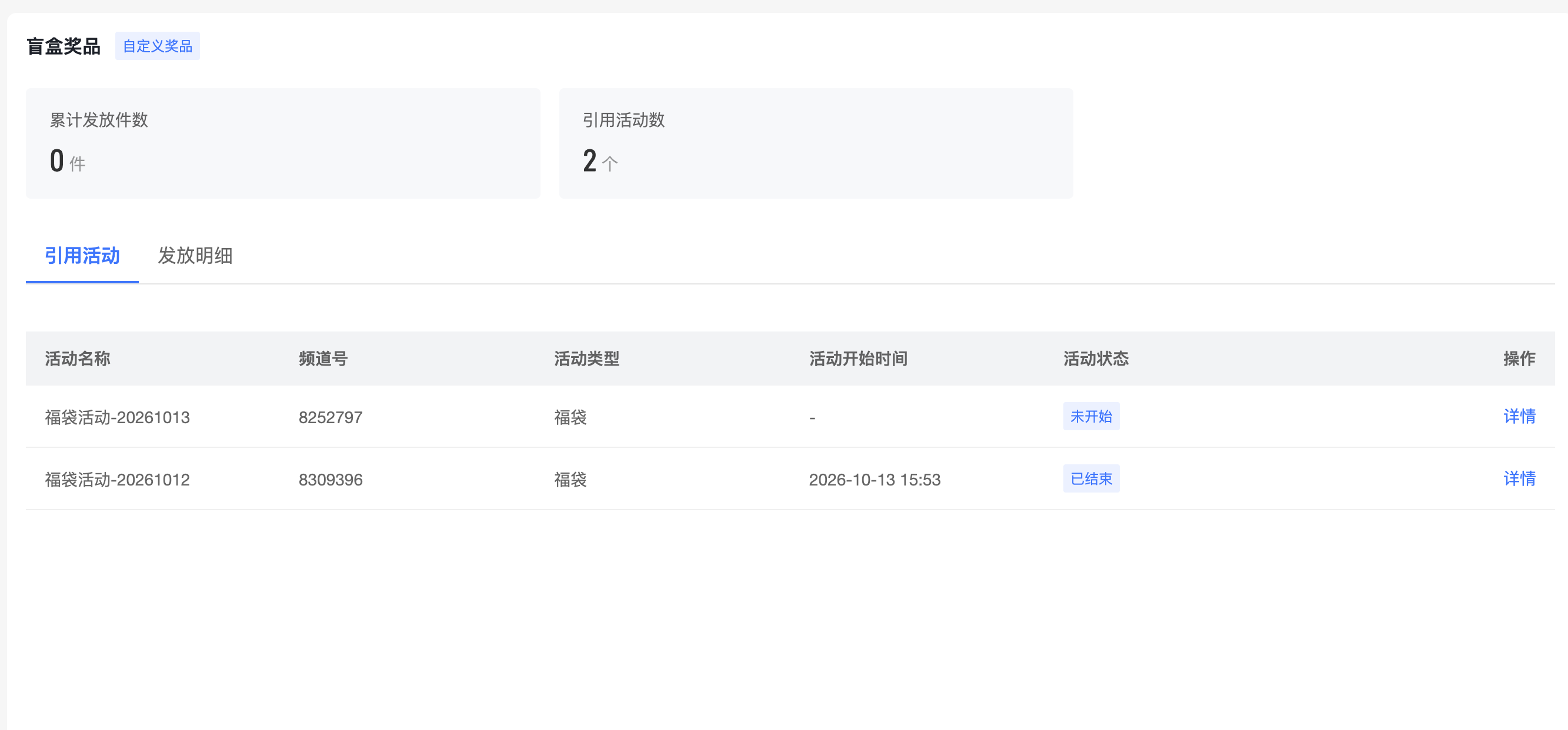Click the 已结束 status badge
The image size is (1568, 730).
pos(1092,479)
